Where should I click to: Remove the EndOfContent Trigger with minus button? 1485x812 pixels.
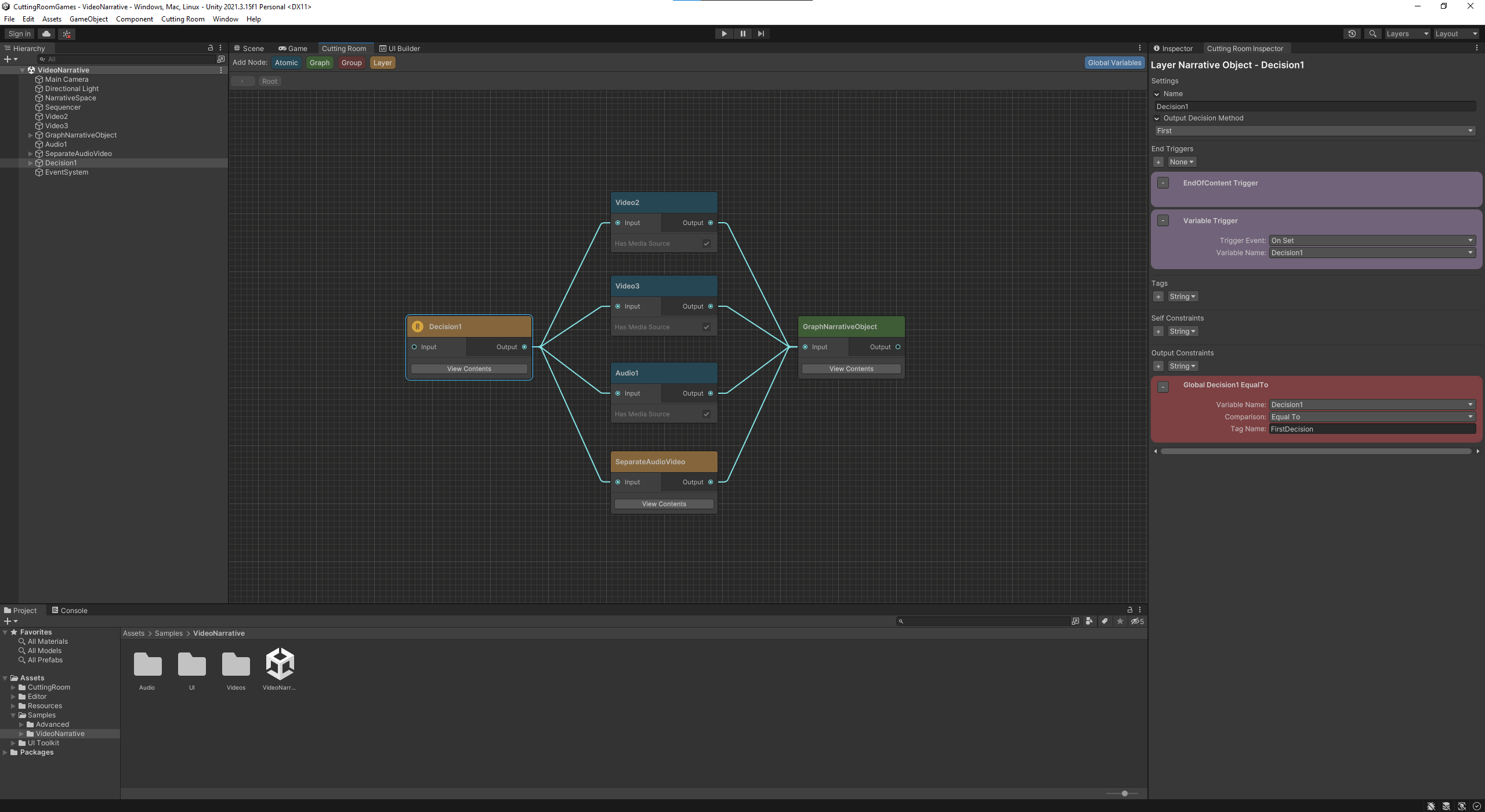pos(1163,183)
